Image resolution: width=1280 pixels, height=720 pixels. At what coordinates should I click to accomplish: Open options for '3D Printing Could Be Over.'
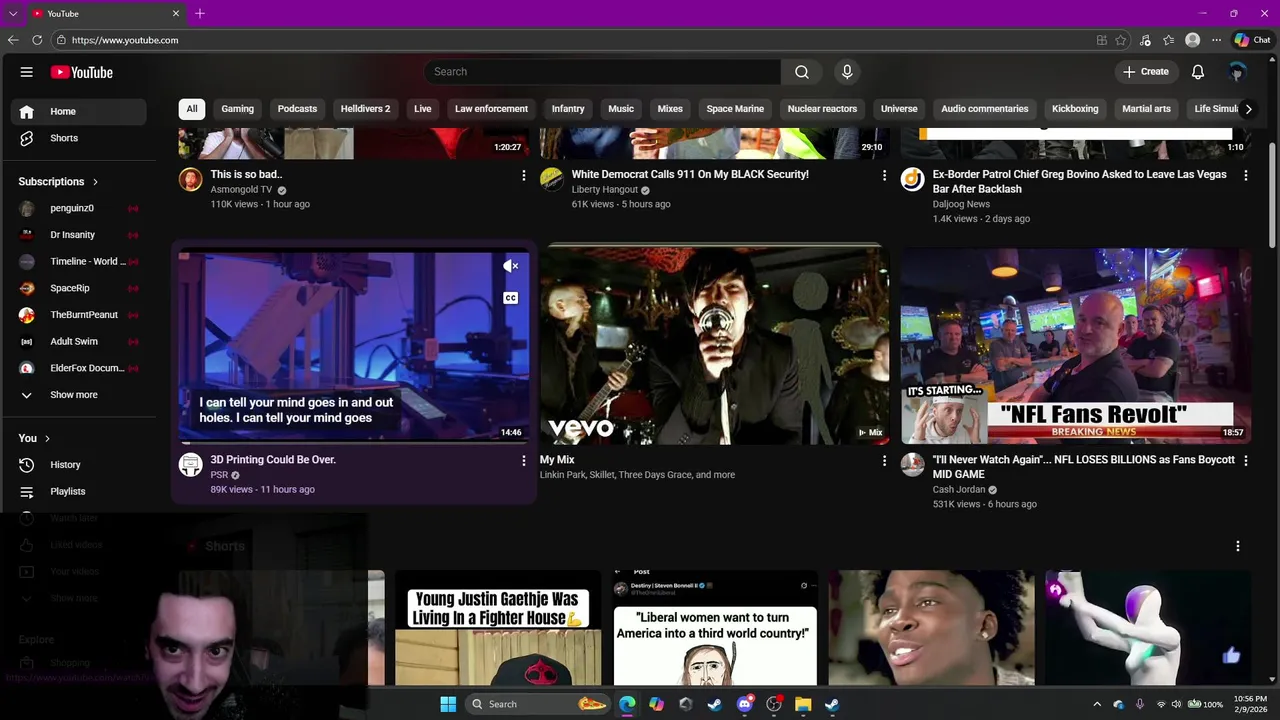pos(523,461)
